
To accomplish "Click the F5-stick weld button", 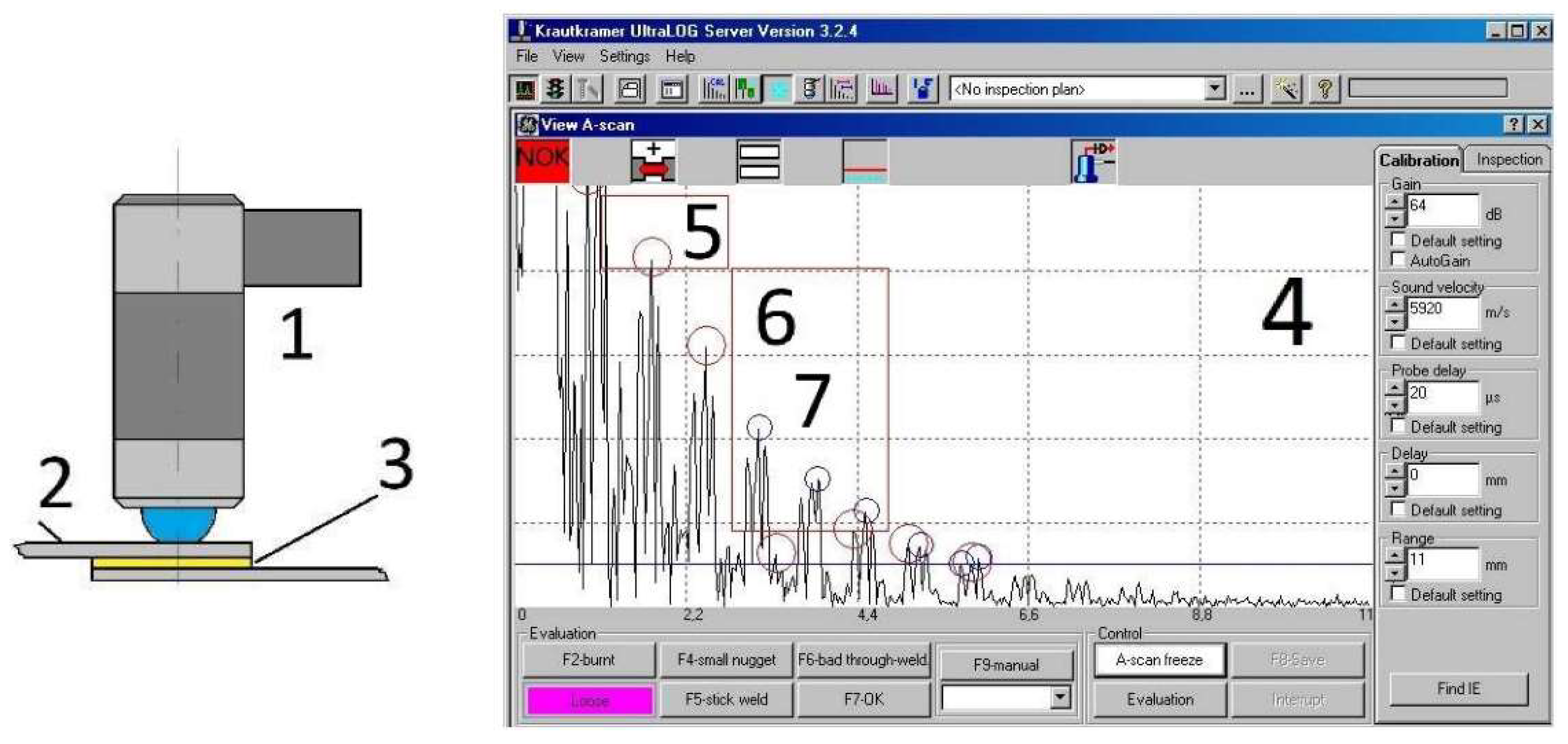I will coord(726,699).
